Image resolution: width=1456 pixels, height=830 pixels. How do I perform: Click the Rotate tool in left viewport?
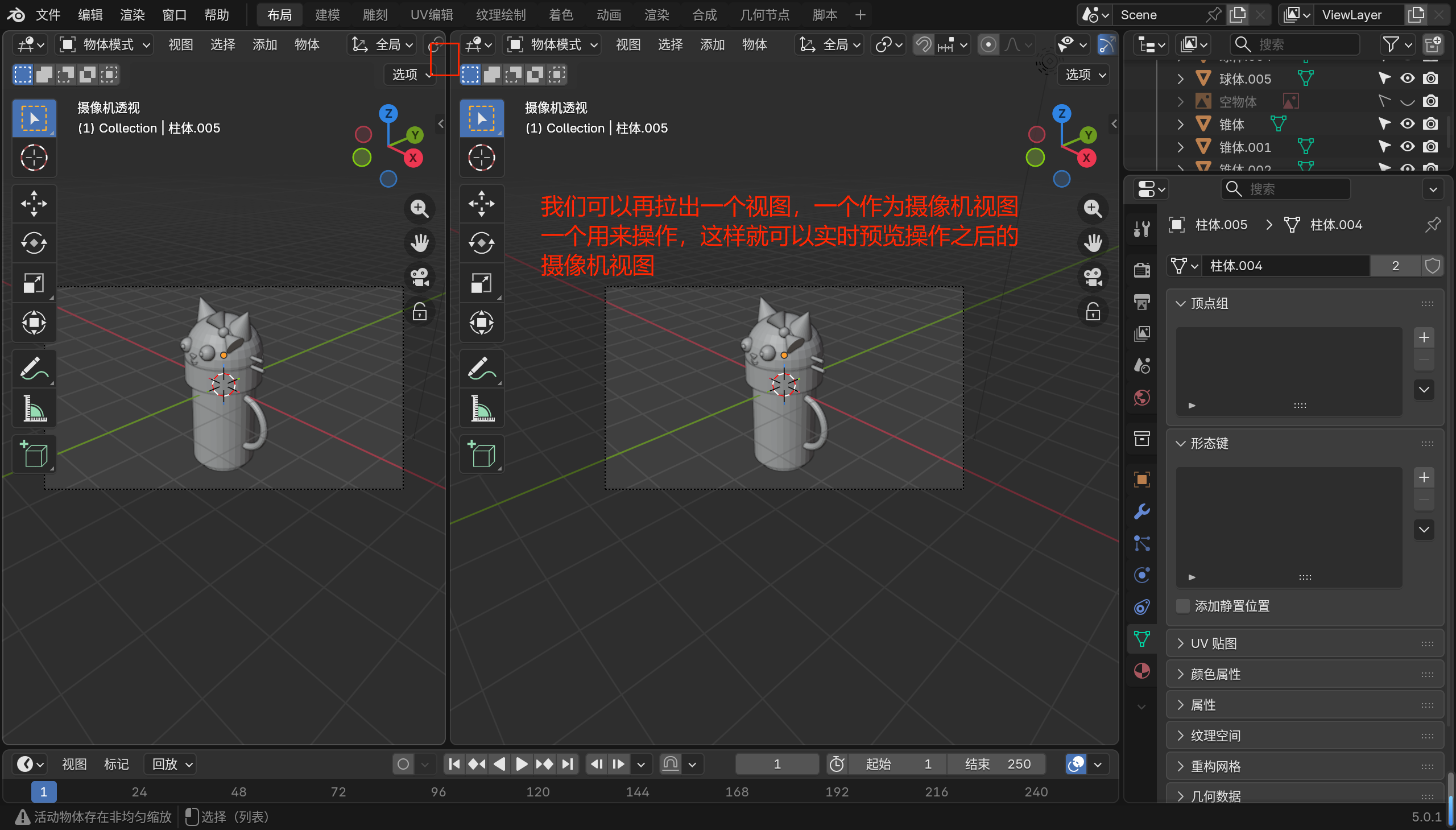click(x=34, y=243)
